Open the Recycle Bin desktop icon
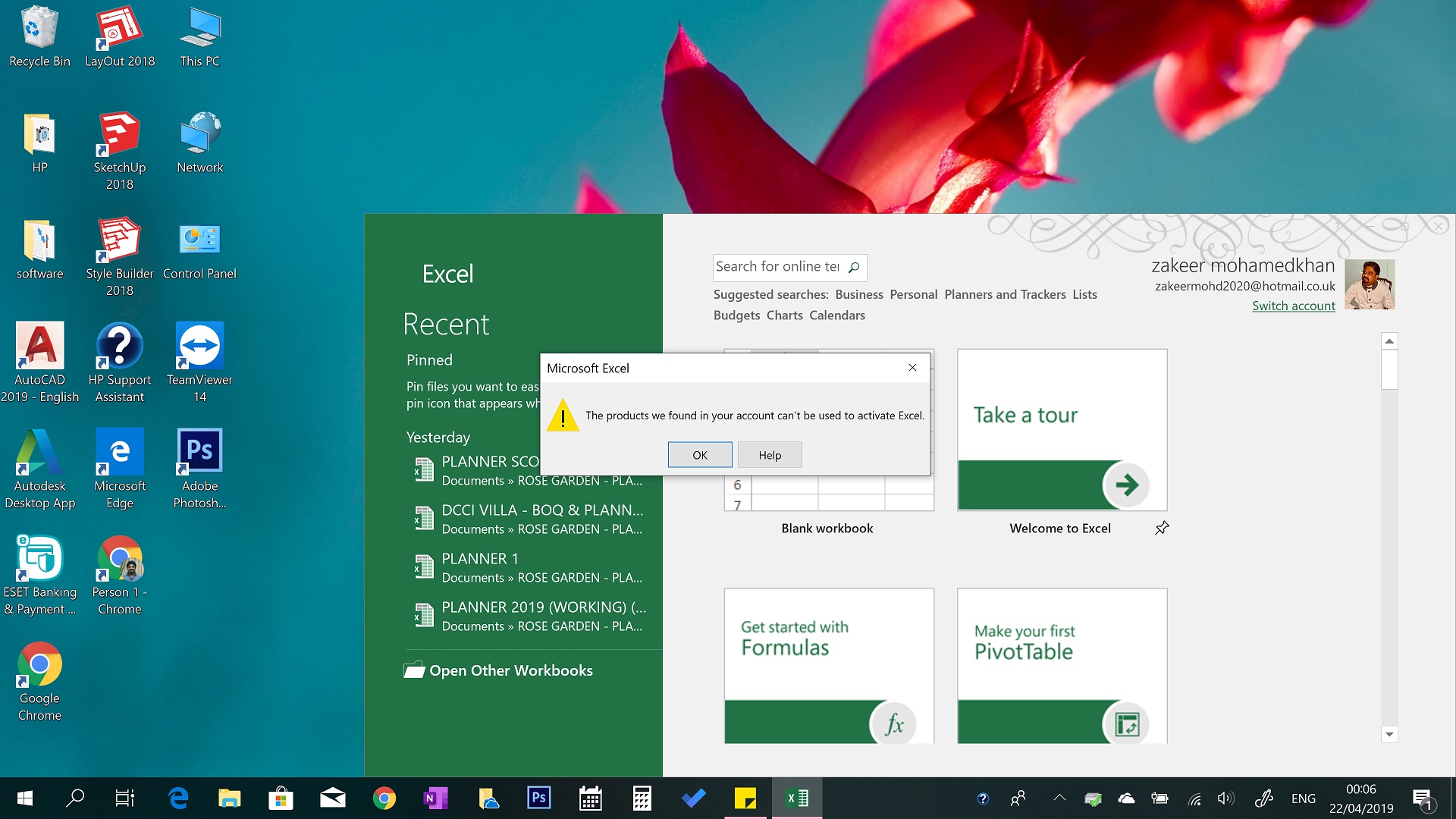The image size is (1456, 819). [39, 36]
